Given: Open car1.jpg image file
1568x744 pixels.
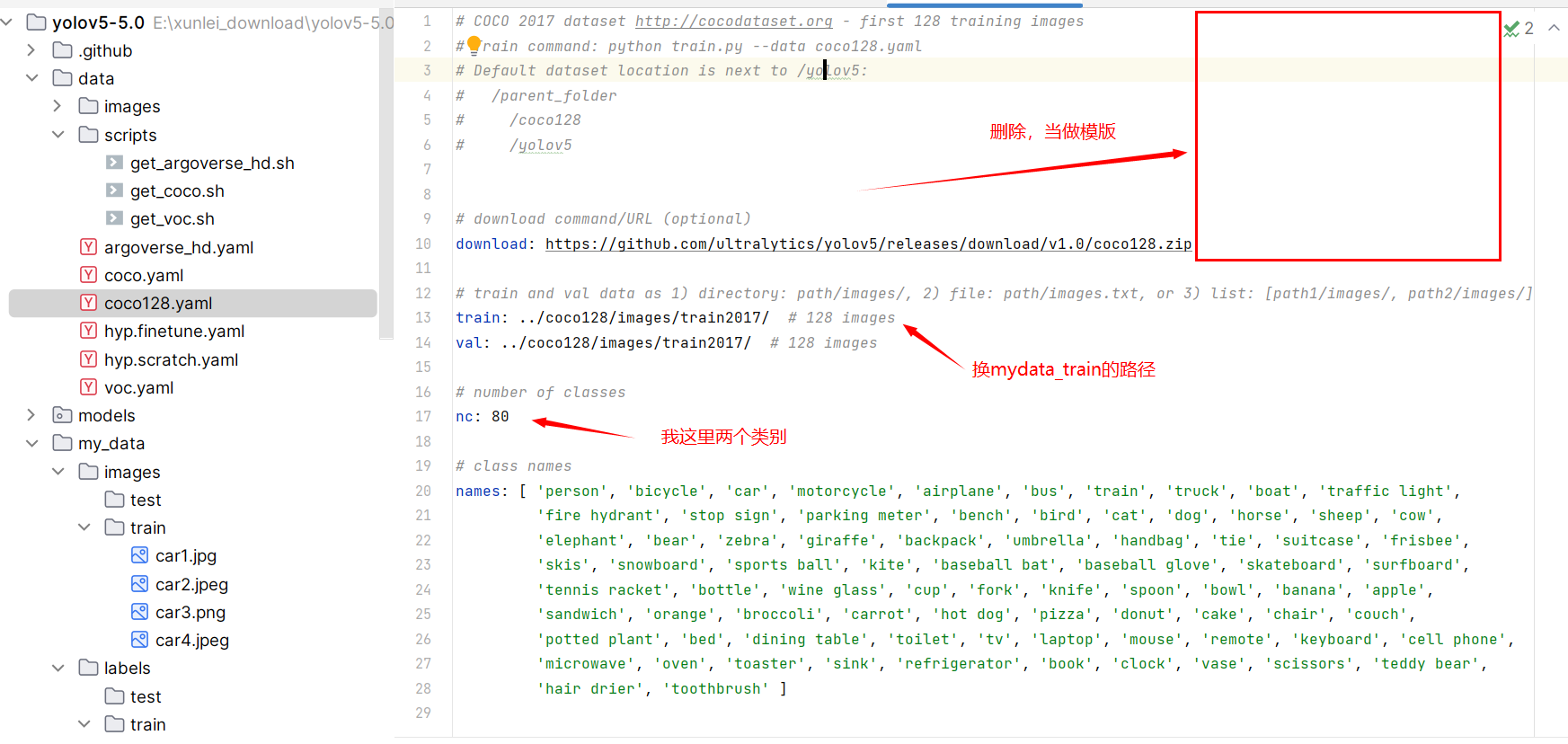Looking at the screenshot, I should [186, 555].
